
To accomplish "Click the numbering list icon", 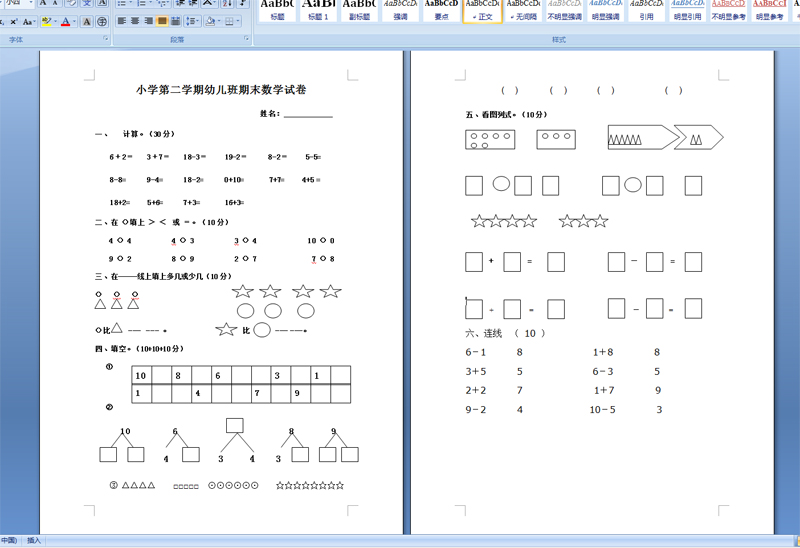I will point(143,4).
